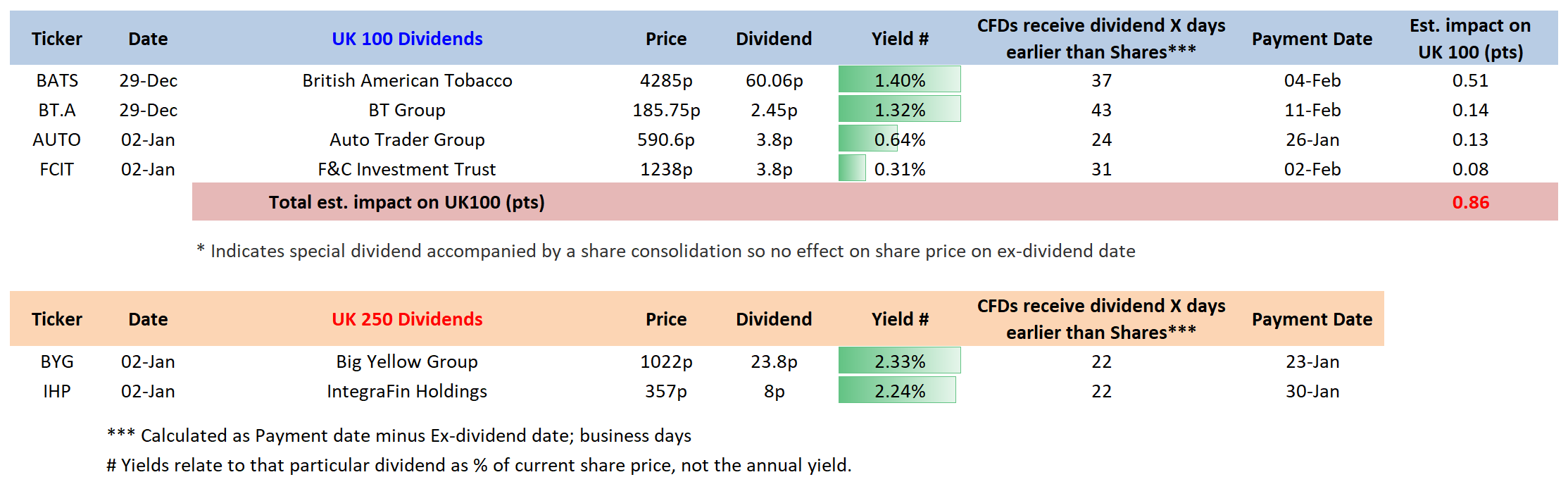
Task: Click the British American Tobacco name cell
Action: coord(407,80)
